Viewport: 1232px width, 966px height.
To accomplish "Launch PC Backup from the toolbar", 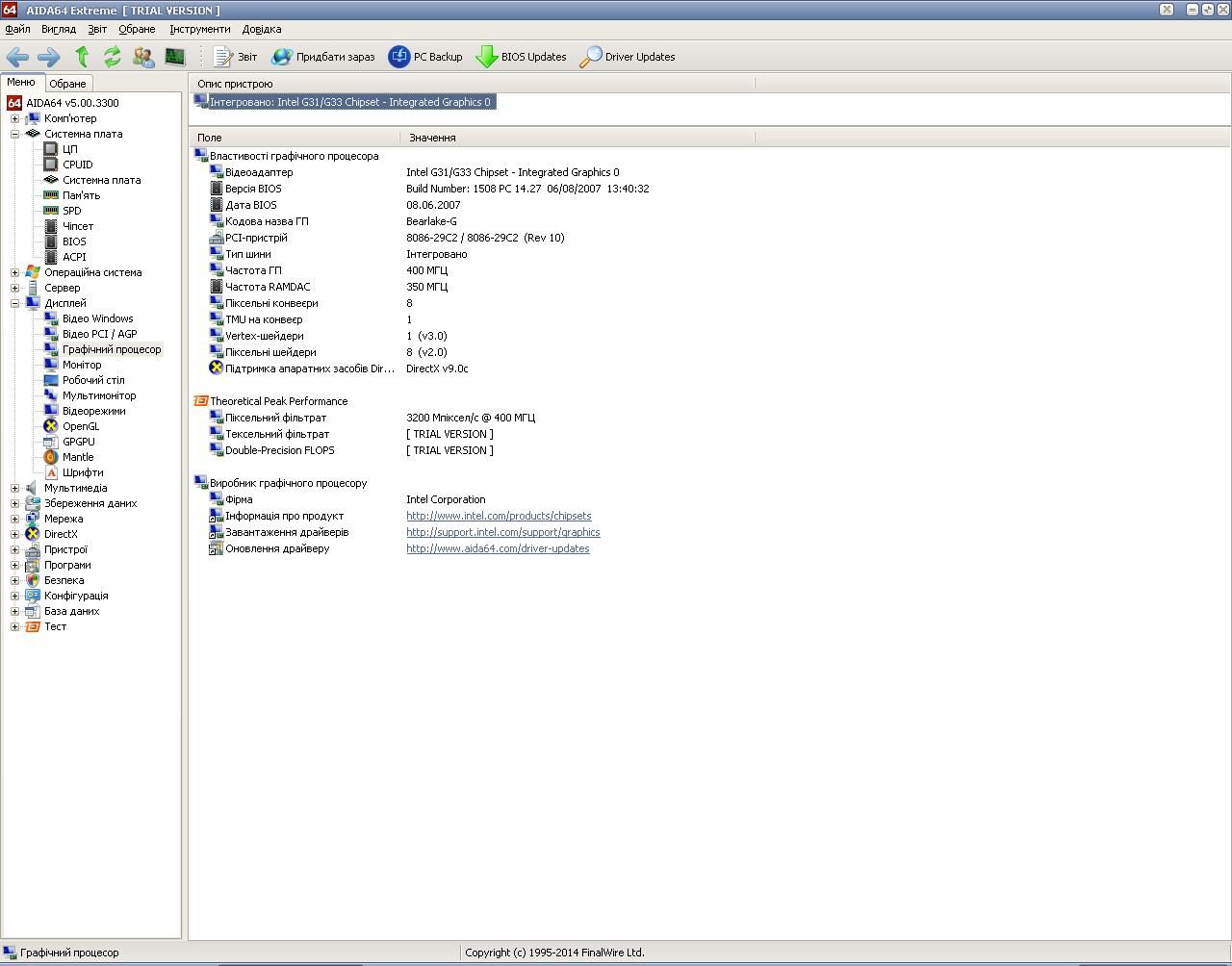I will (425, 57).
